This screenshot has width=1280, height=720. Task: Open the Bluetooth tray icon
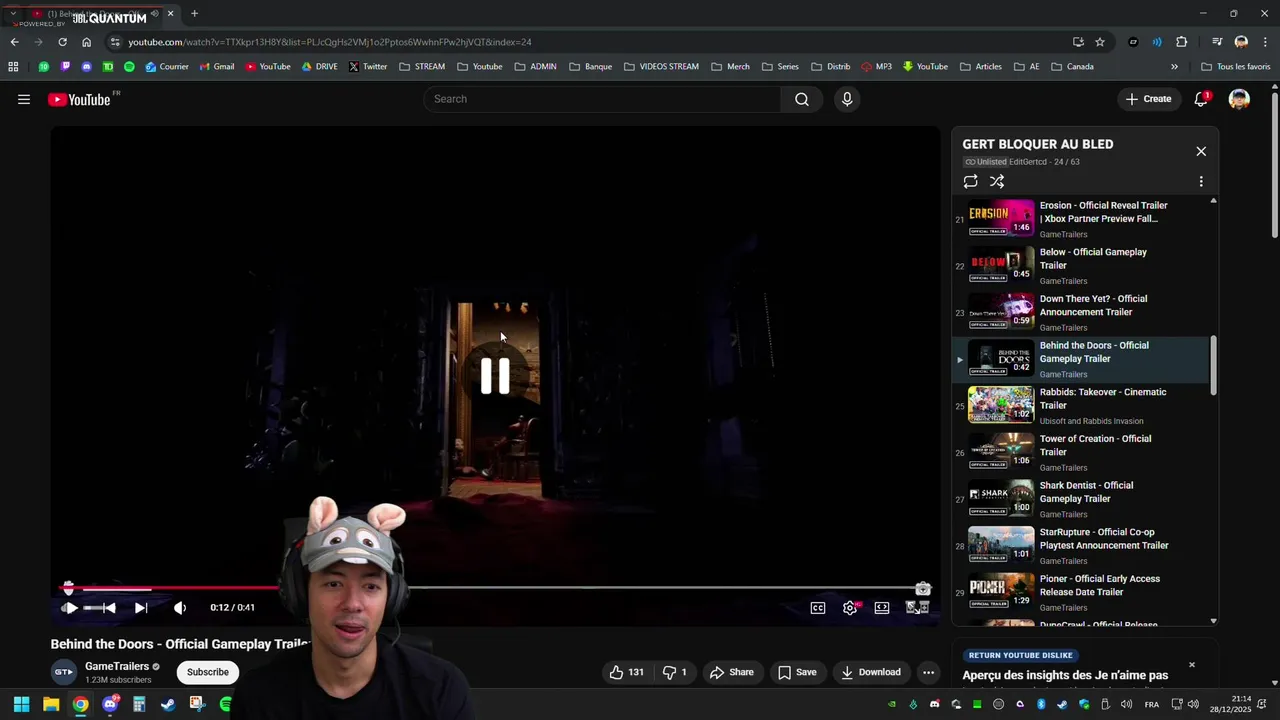coord(1041,704)
